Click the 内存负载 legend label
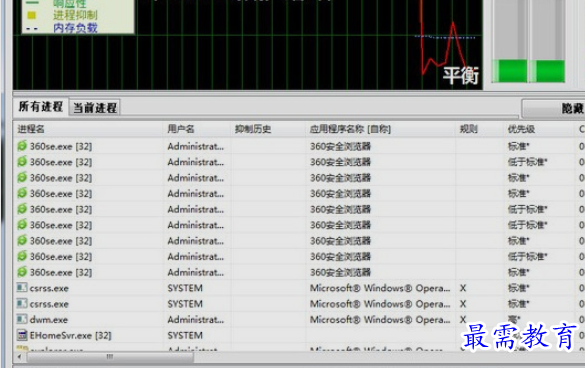This screenshot has width=585, height=368. [x=75, y=28]
